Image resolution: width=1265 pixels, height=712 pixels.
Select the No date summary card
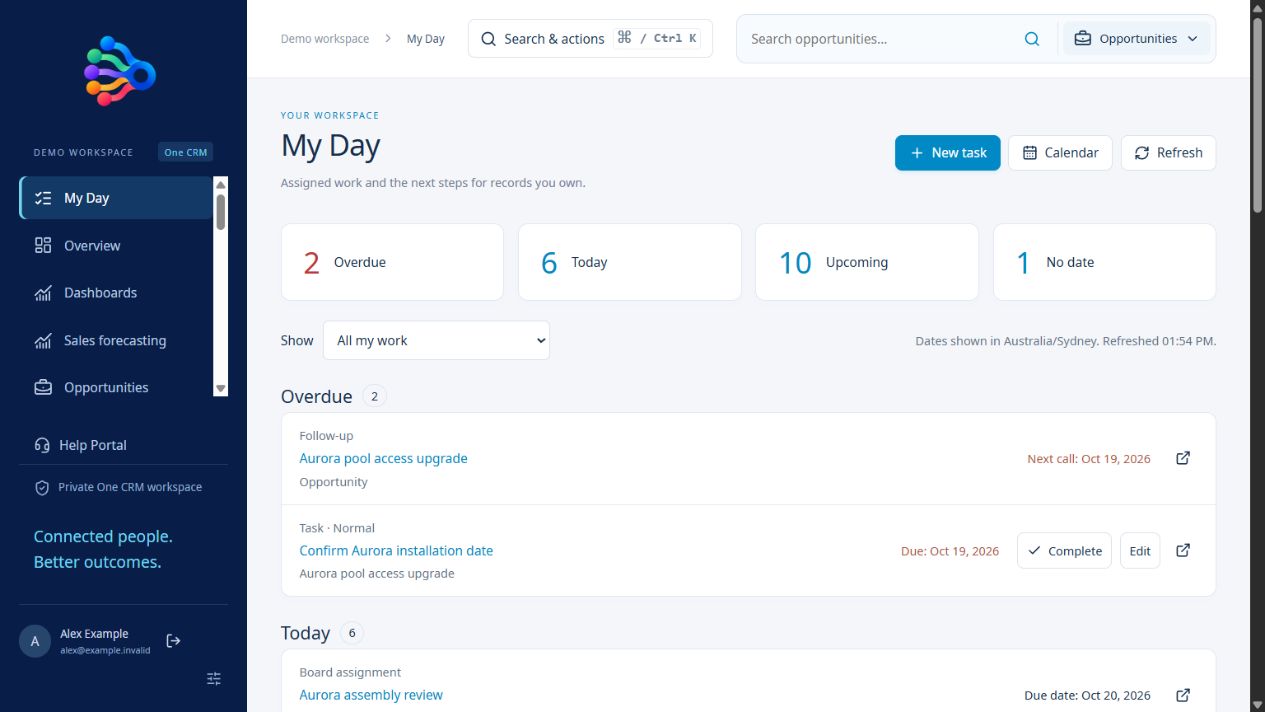pyautogui.click(x=1104, y=262)
